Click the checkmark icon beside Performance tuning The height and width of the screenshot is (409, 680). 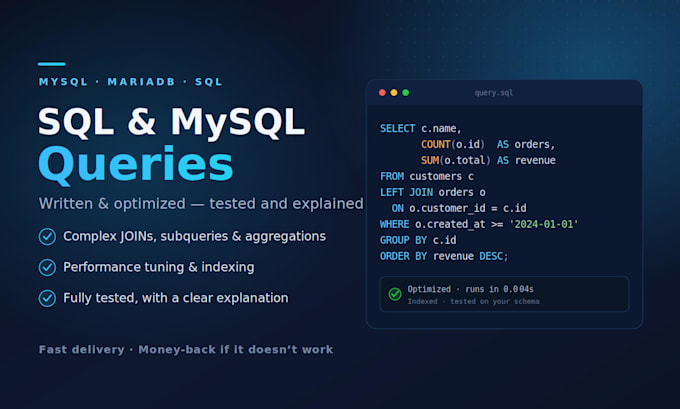point(47,268)
